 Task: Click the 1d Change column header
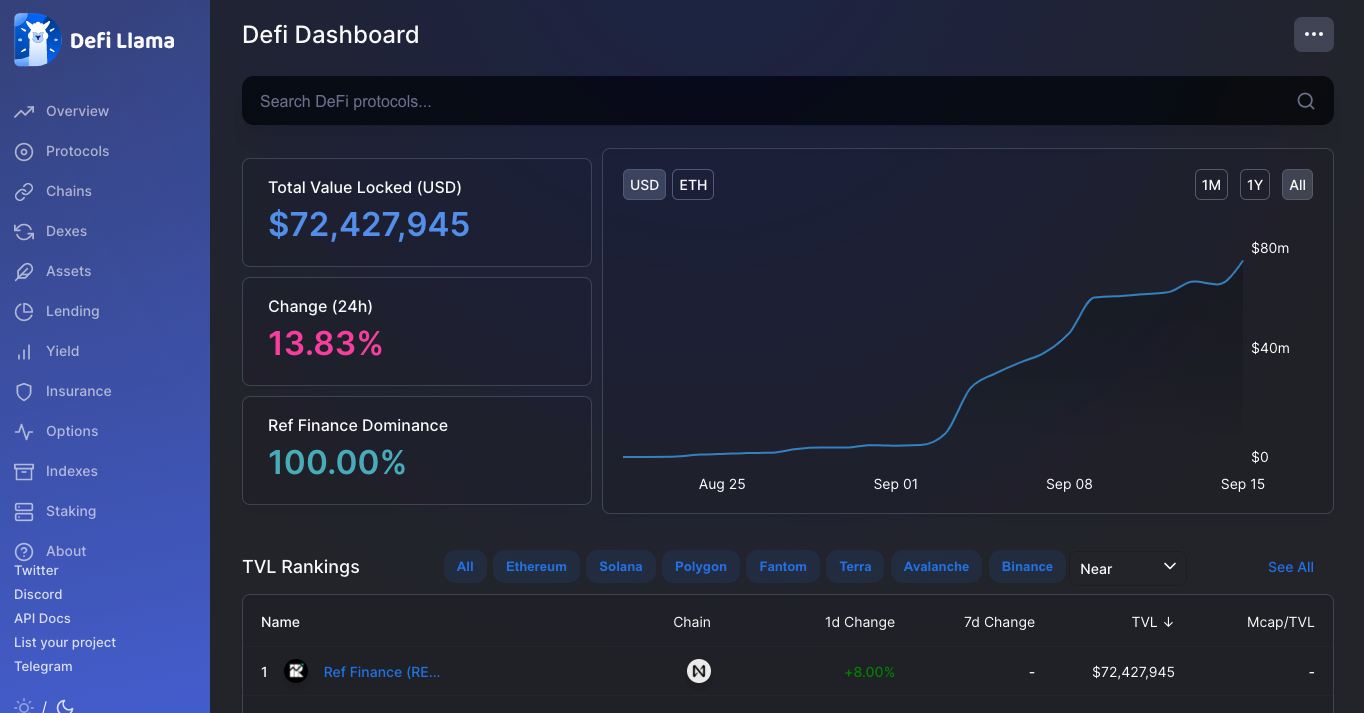[x=860, y=622]
